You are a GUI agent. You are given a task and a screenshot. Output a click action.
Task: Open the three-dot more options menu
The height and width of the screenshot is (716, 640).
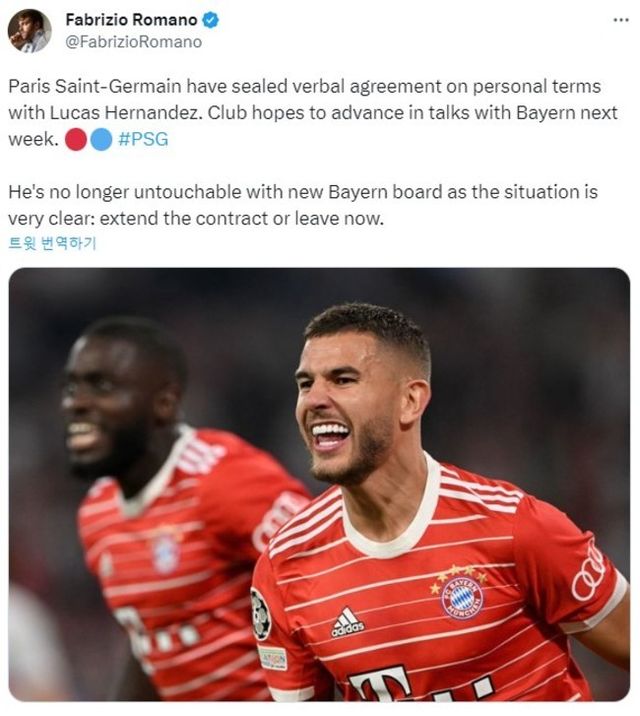point(620,20)
